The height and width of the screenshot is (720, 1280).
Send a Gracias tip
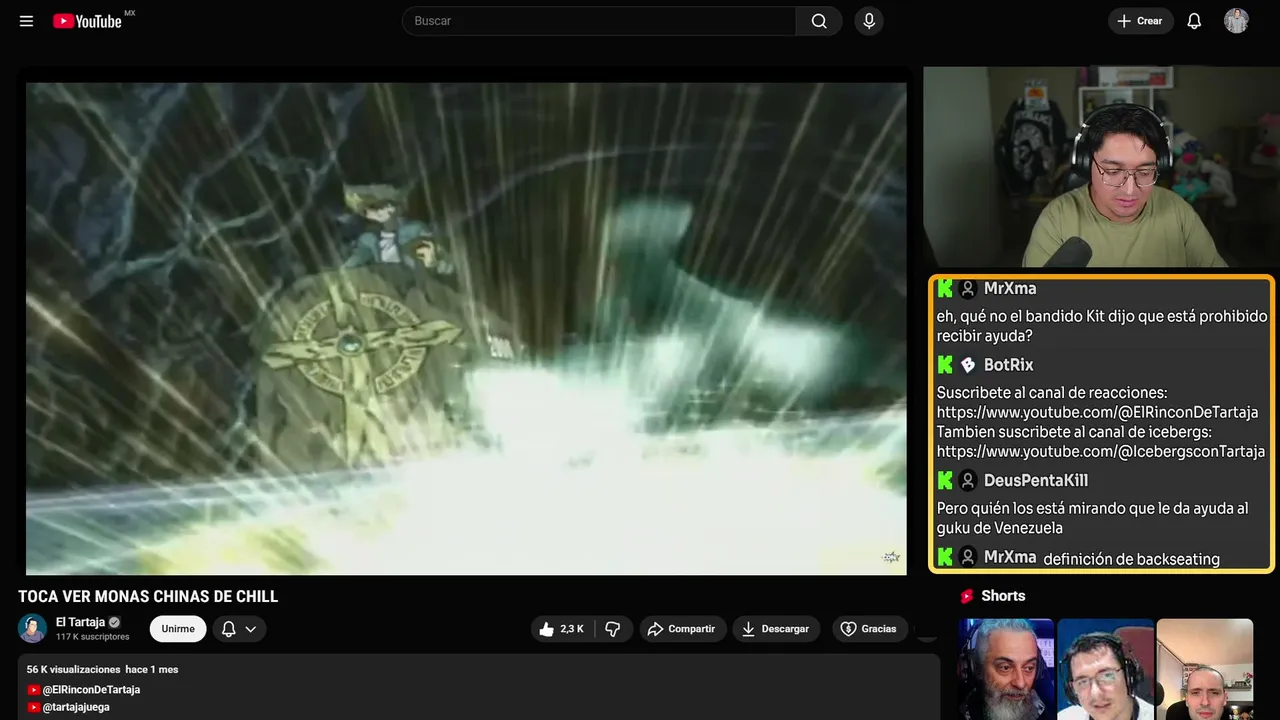869,629
